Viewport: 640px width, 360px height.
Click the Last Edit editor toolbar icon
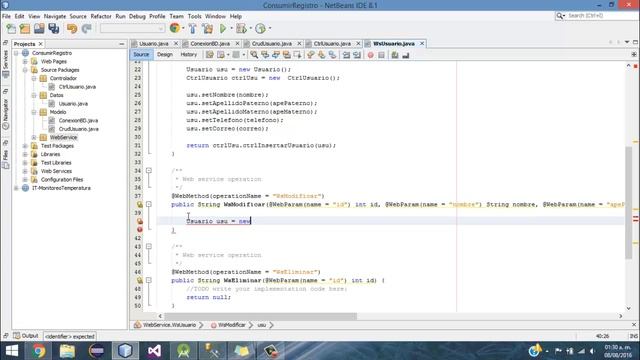point(209,55)
